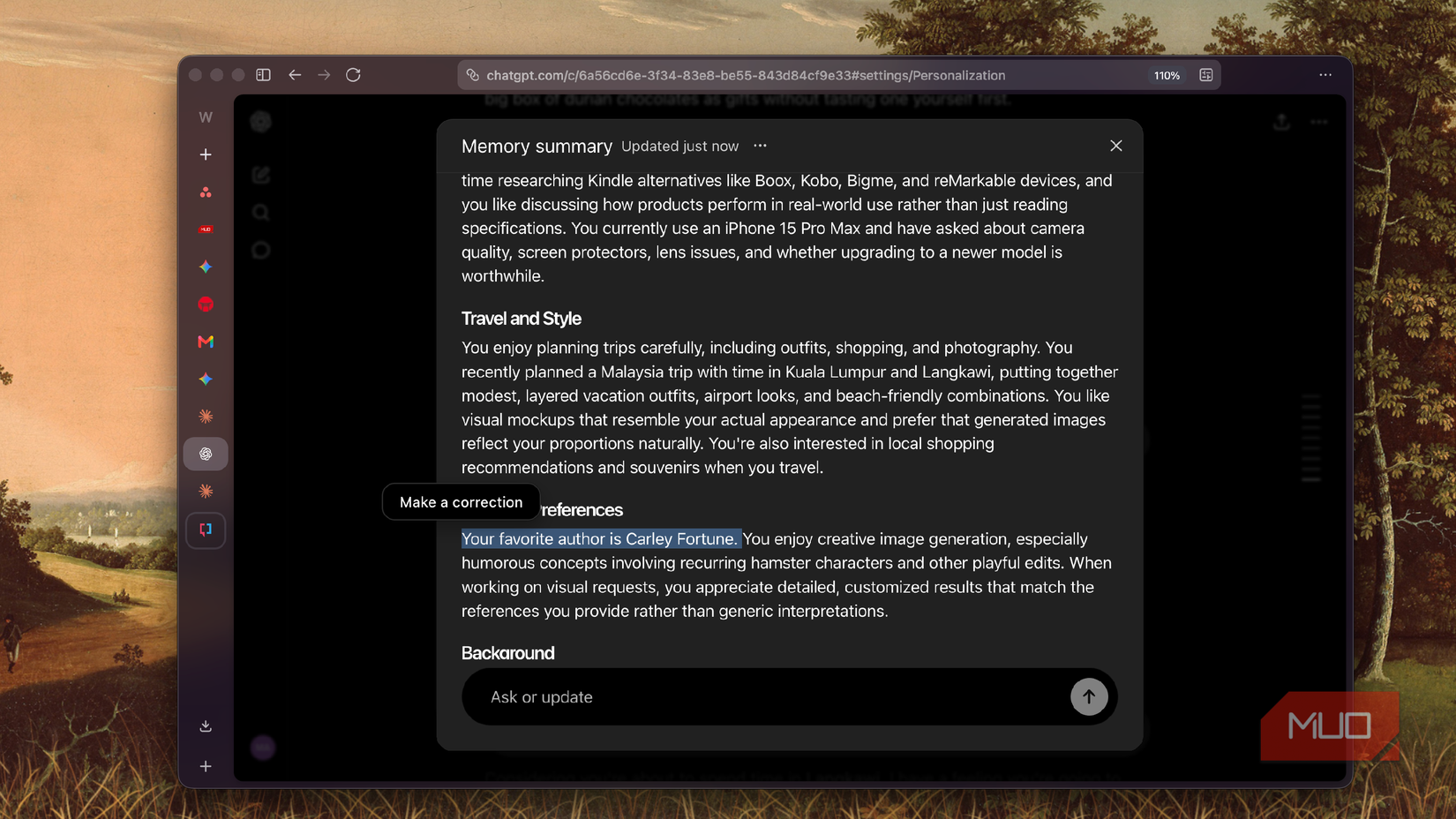Click the Updated just now label

pyautogui.click(x=679, y=147)
